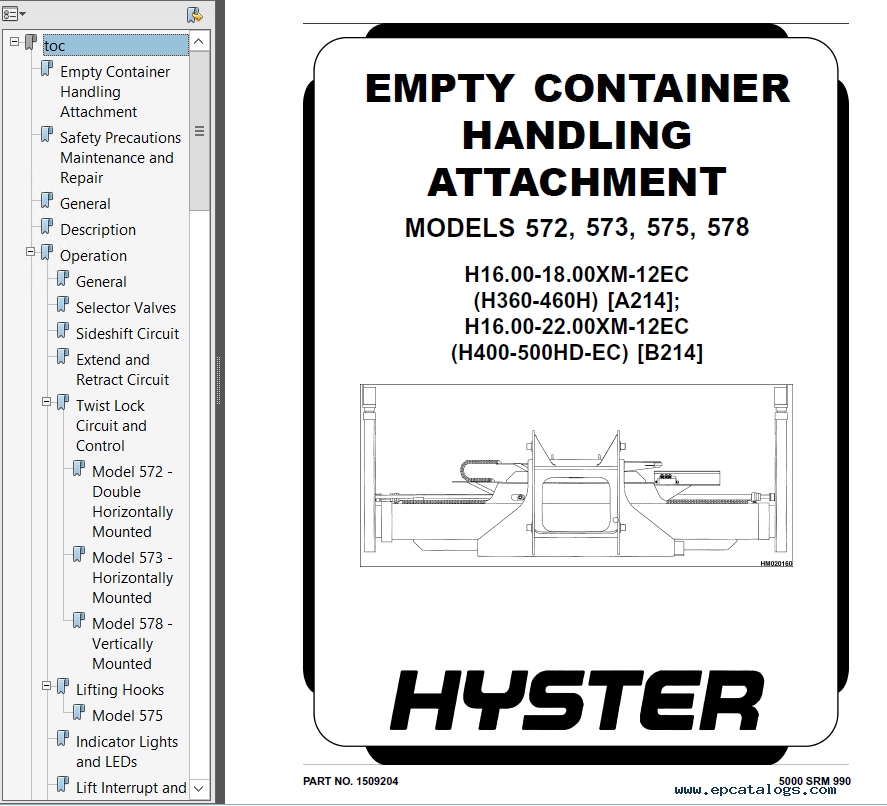The height and width of the screenshot is (806, 887).
Task: Click the bookmarks panel scroll down arrow
Action: point(199,788)
